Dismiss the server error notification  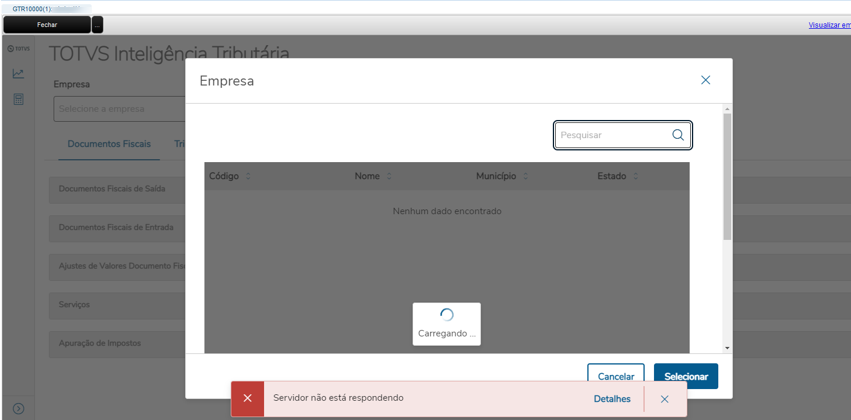coord(665,399)
